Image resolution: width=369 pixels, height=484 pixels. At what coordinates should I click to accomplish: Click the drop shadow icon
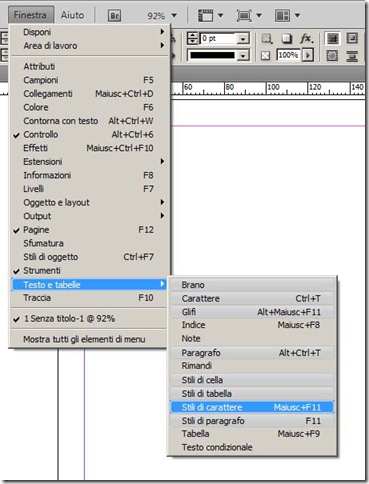point(287,39)
